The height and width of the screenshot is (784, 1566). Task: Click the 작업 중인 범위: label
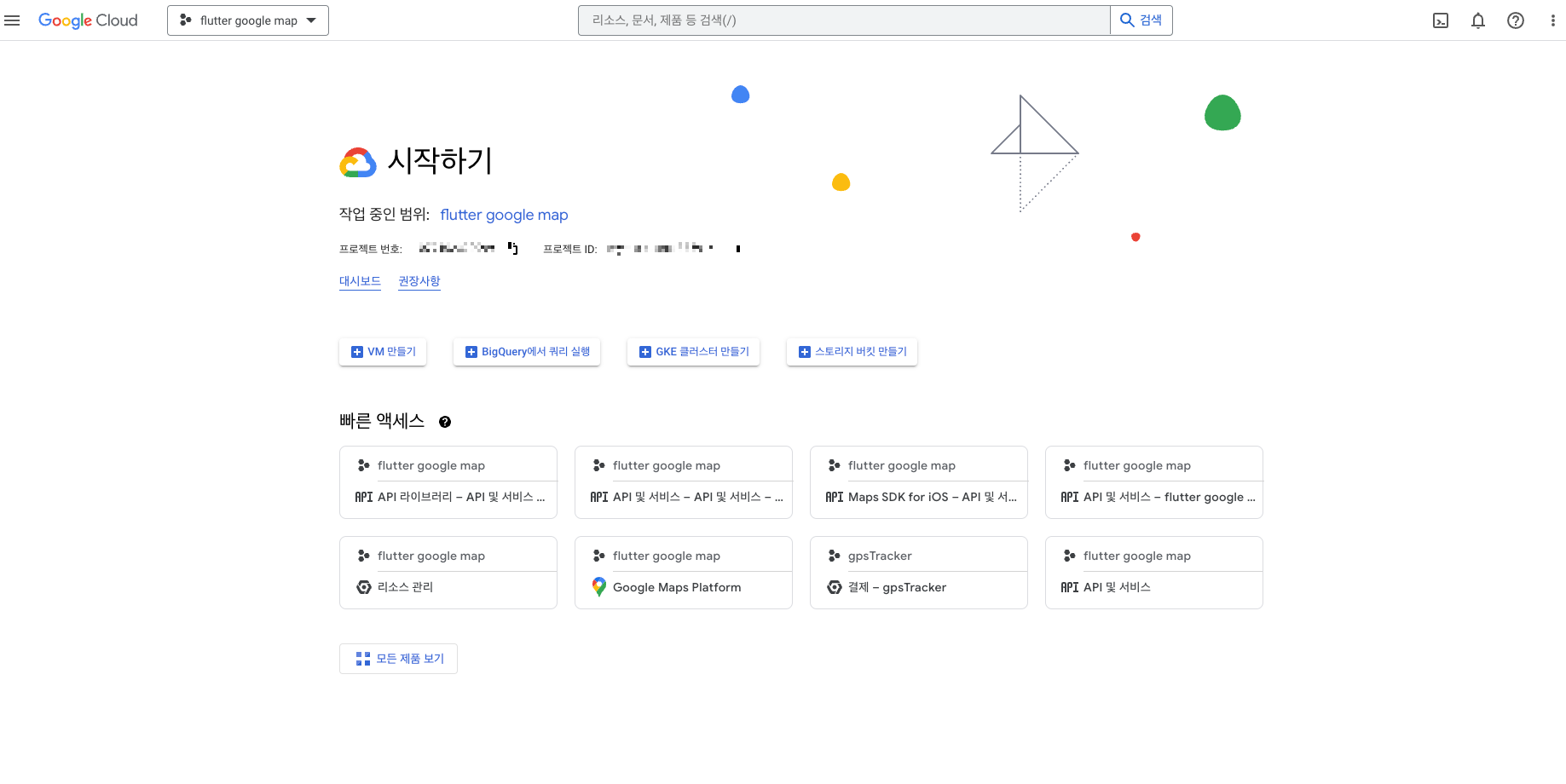pyautogui.click(x=384, y=215)
